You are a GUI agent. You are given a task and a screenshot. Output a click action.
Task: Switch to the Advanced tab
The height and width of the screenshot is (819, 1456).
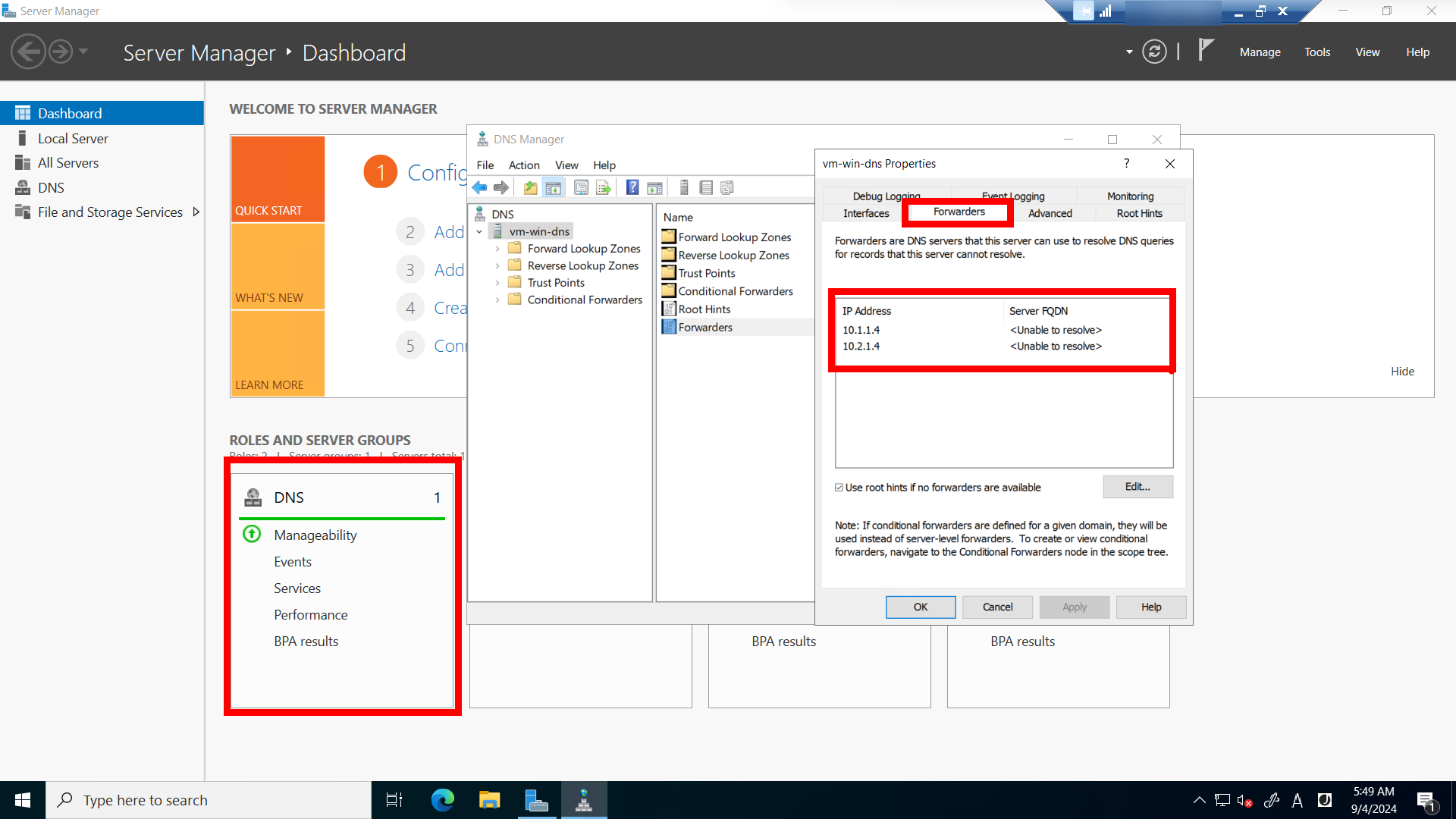[1050, 213]
